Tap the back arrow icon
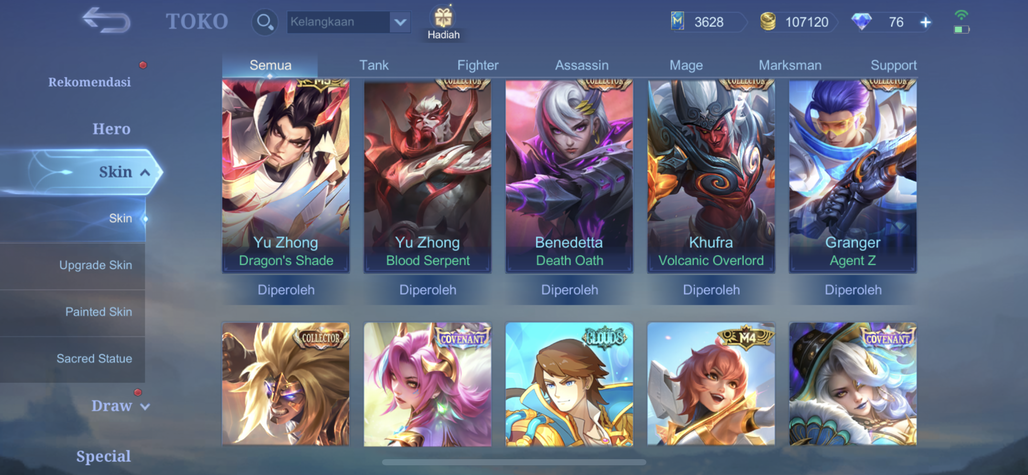Image resolution: width=1028 pixels, height=475 pixels. (x=106, y=20)
